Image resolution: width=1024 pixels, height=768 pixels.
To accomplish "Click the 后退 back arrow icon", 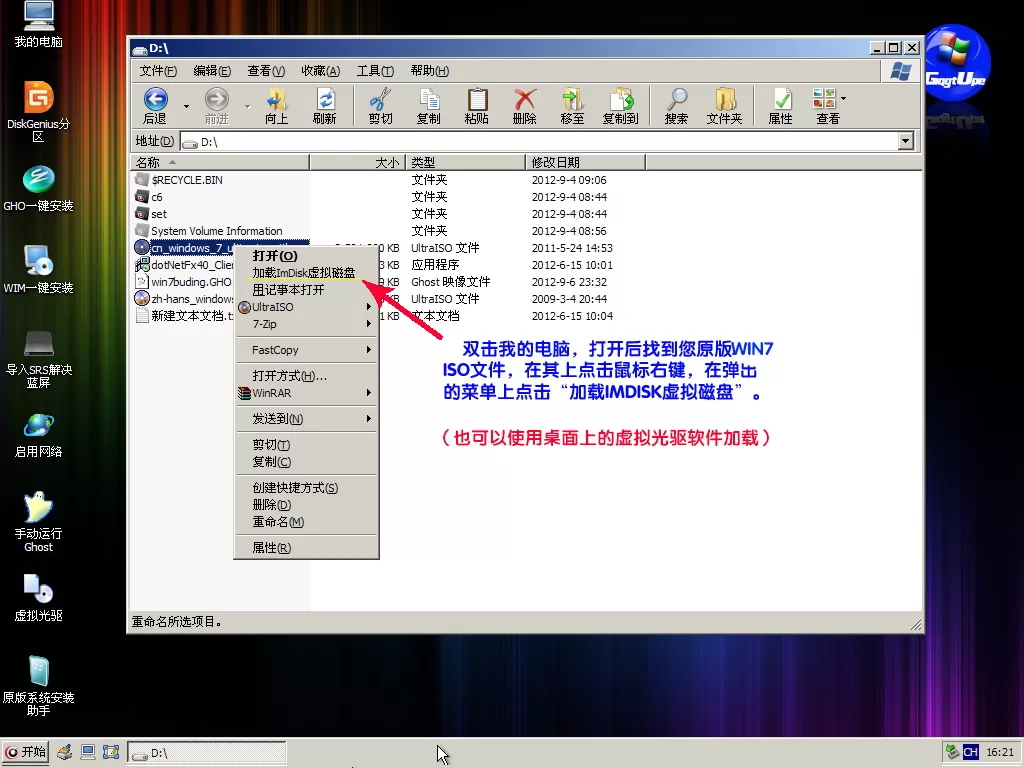I will pos(155,99).
